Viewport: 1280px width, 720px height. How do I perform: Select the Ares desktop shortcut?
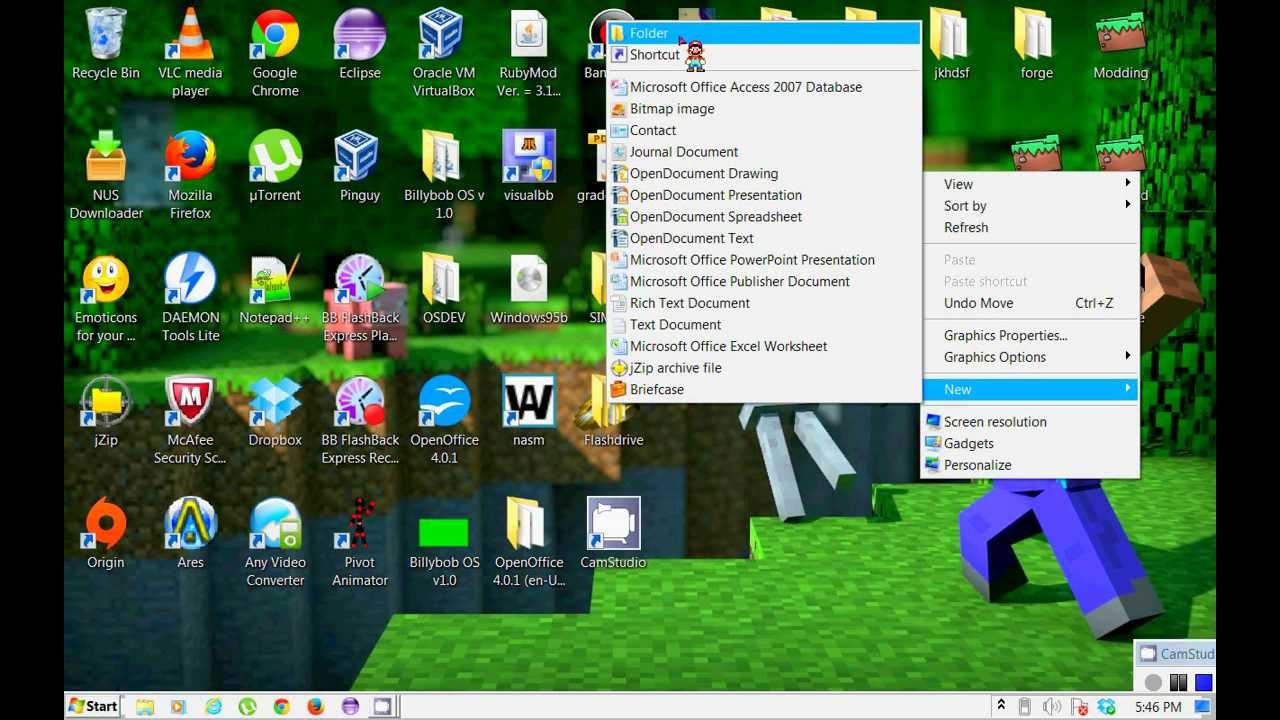click(190, 534)
